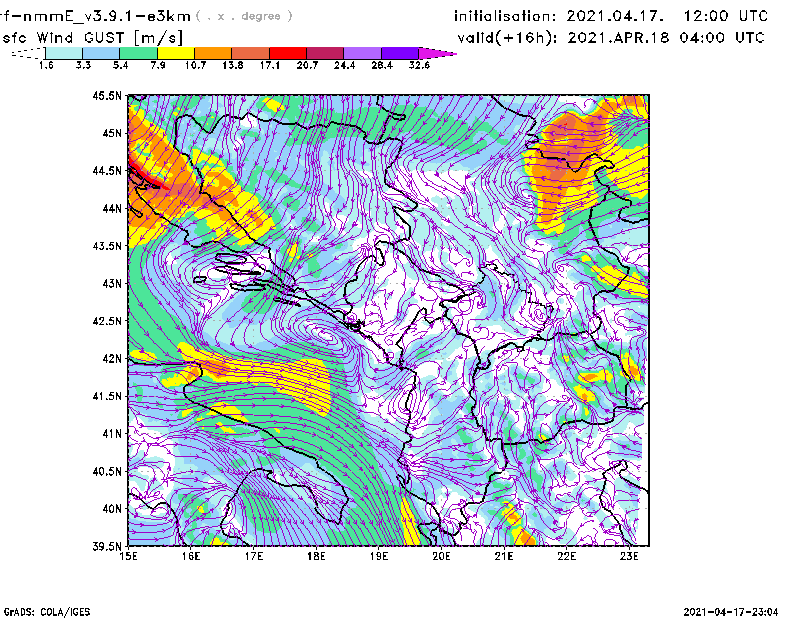The height and width of the screenshot is (618, 800).
Task: Click the '22E' longitude label
Action: (566, 556)
